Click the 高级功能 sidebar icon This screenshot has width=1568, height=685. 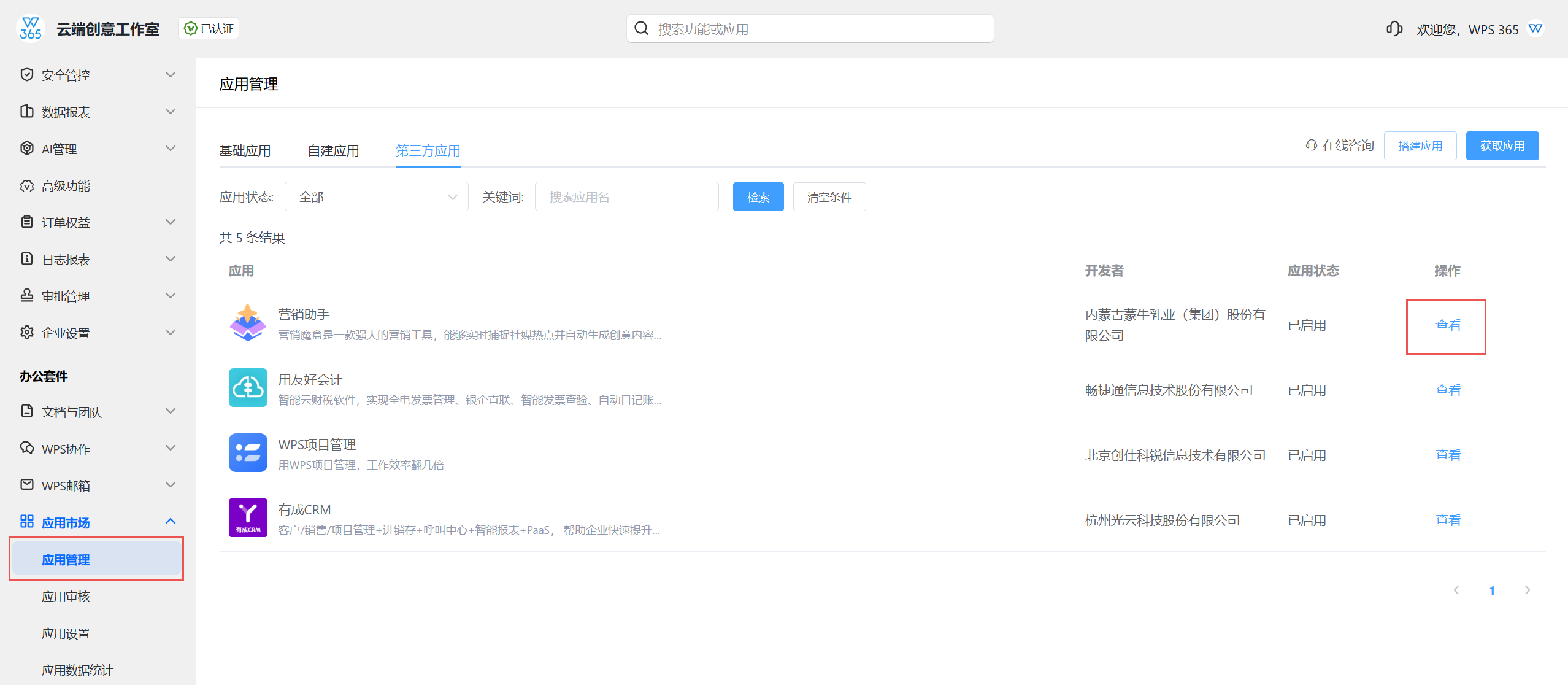(x=27, y=185)
